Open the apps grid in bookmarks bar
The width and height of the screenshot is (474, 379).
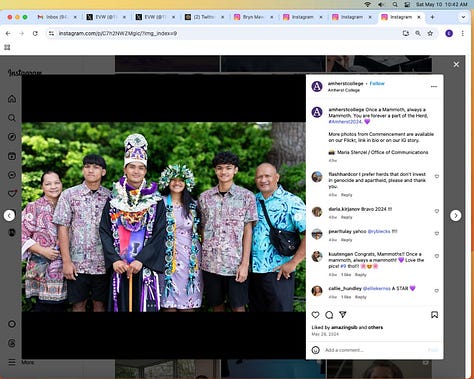point(7,47)
